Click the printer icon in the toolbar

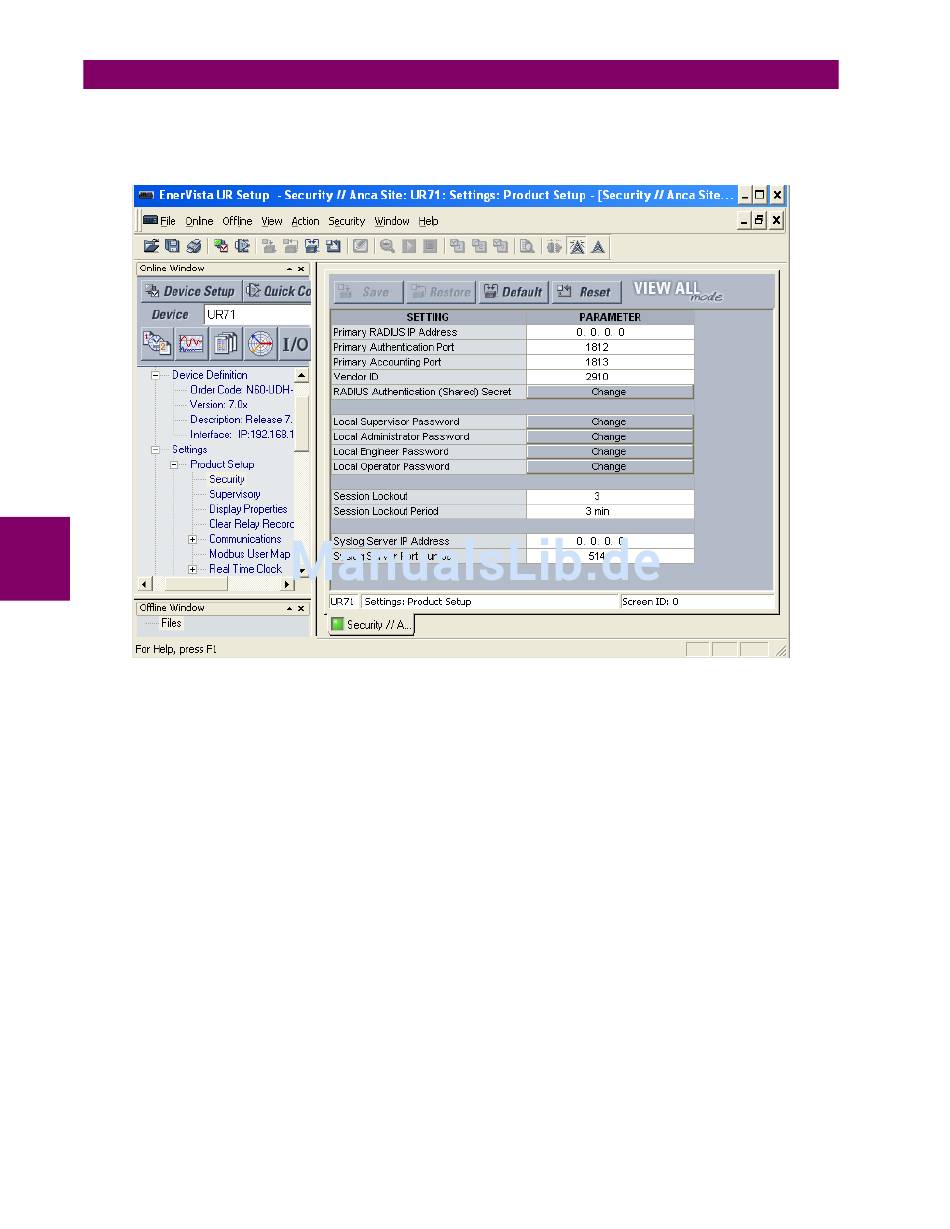tap(194, 246)
